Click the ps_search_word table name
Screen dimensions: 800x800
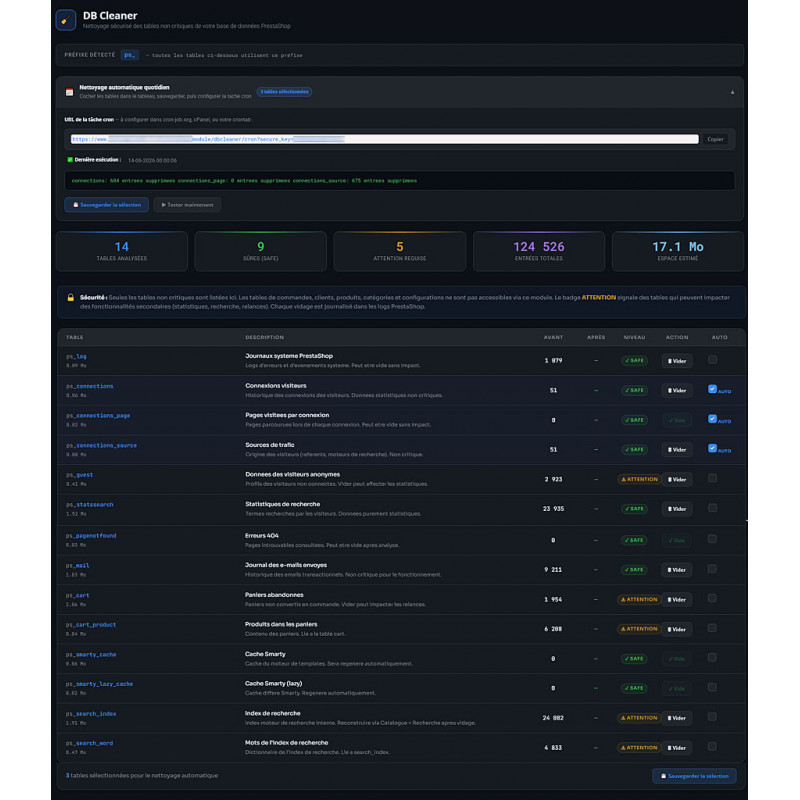click(x=90, y=743)
